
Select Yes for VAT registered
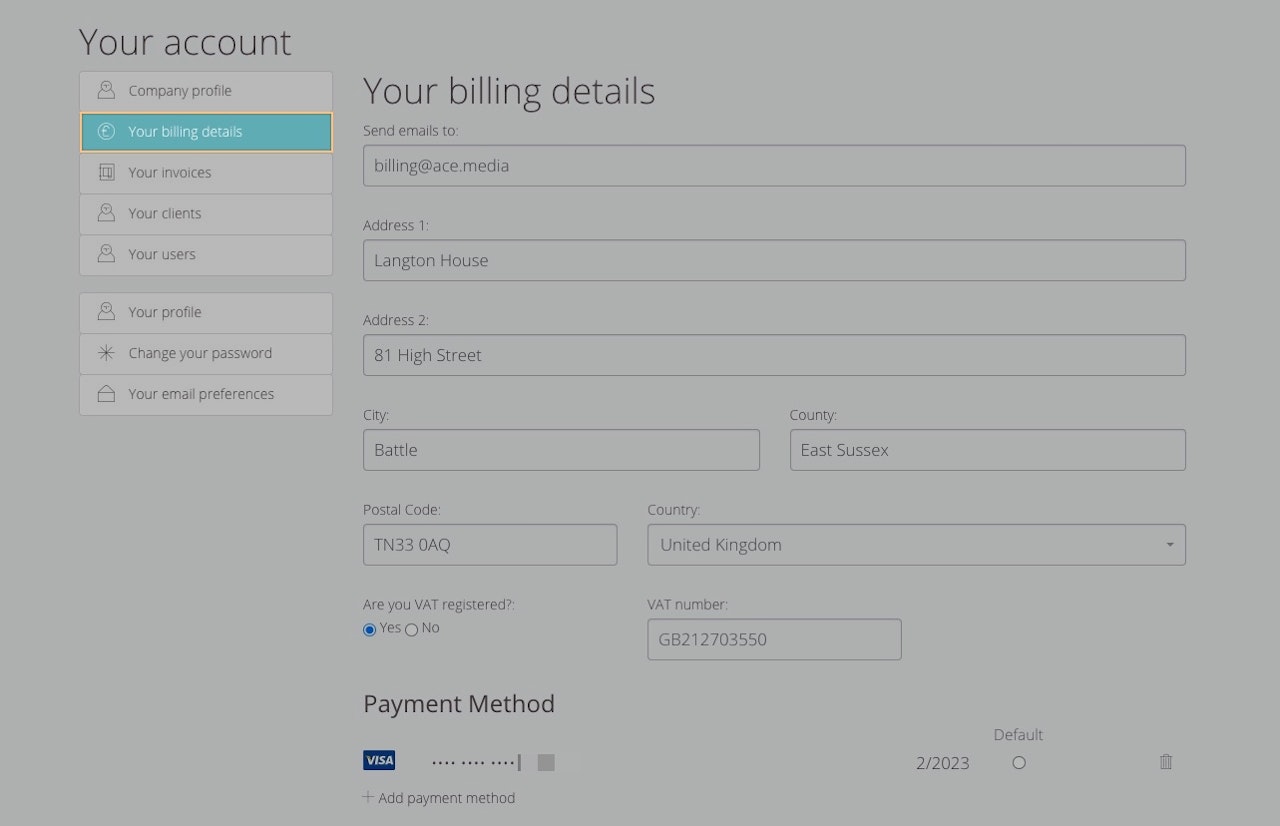point(370,630)
